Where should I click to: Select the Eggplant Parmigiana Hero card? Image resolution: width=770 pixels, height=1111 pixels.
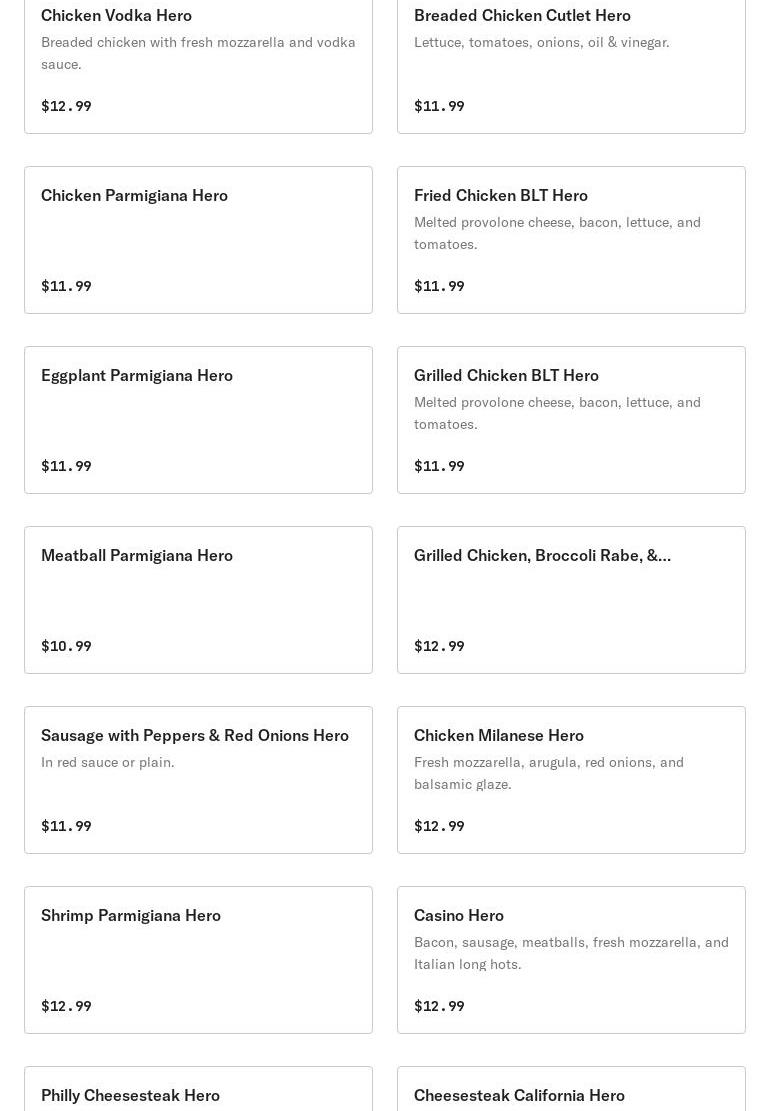tap(198, 420)
